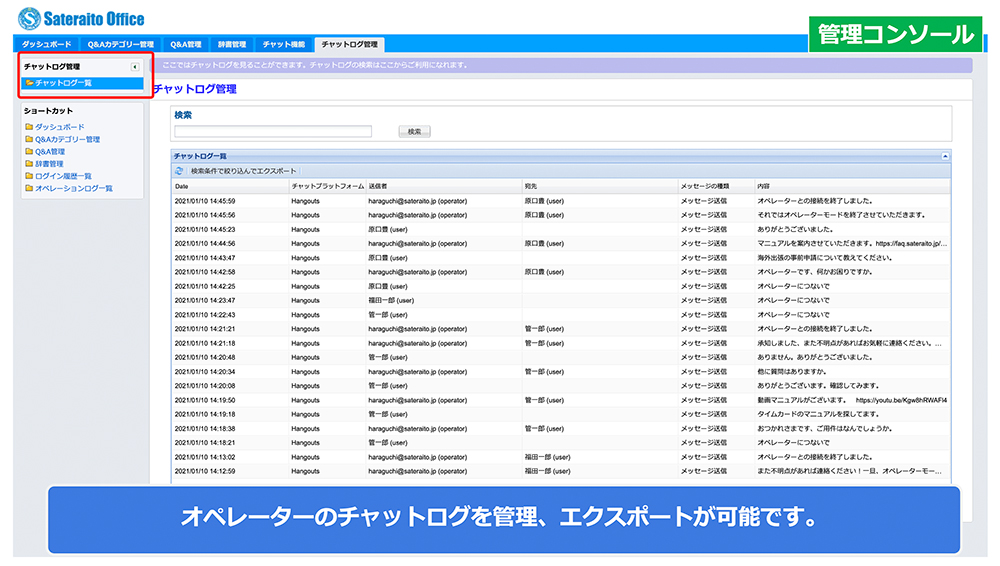Collapse the チャットログ一覧 grid panel
The height and width of the screenshot is (566, 1000).
[945, 156]
